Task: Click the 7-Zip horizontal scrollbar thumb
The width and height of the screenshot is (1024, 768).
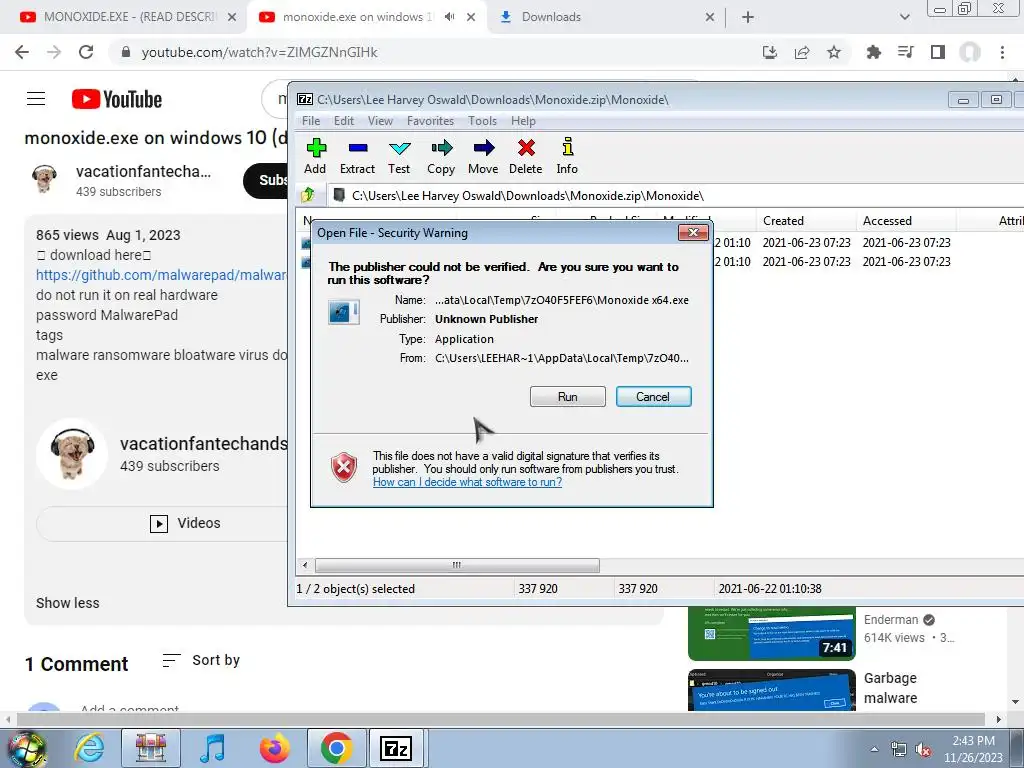Action: [457, 565]
